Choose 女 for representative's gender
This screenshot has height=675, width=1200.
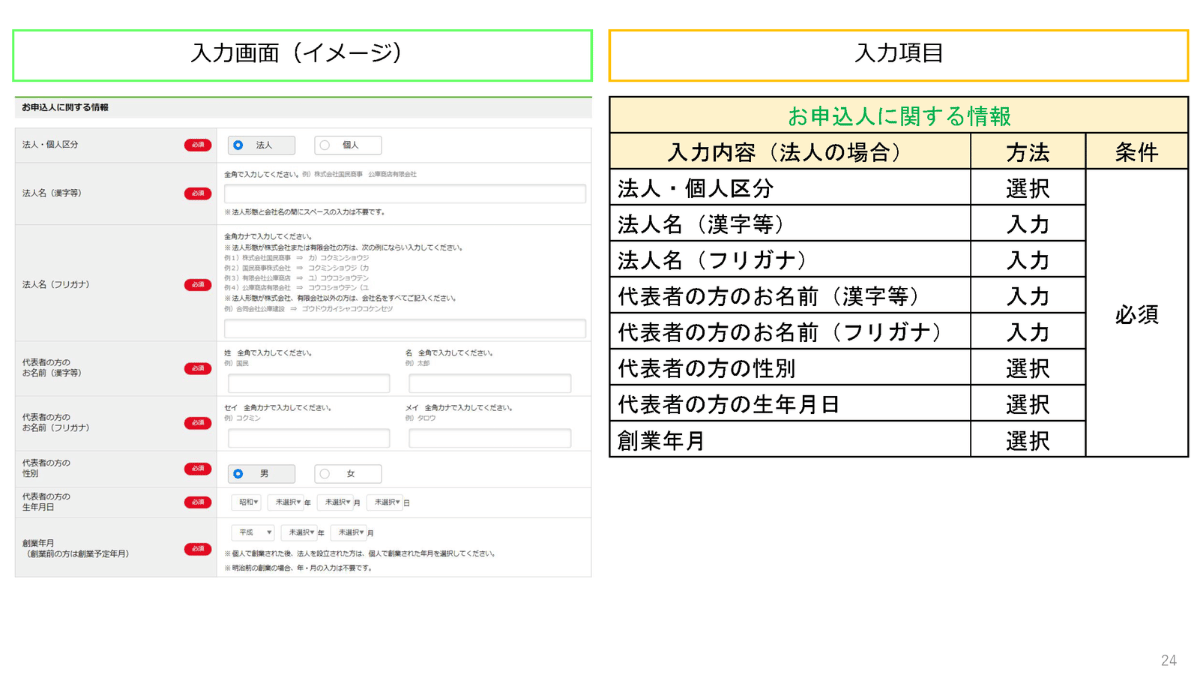[x=347, y=474]
